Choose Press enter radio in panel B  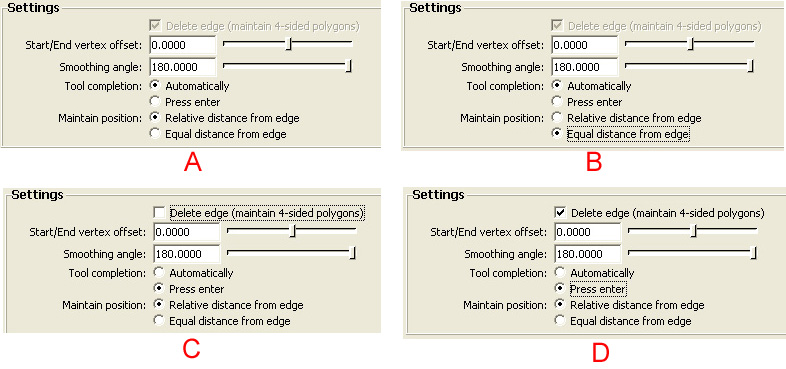click(x=556, y=102)
